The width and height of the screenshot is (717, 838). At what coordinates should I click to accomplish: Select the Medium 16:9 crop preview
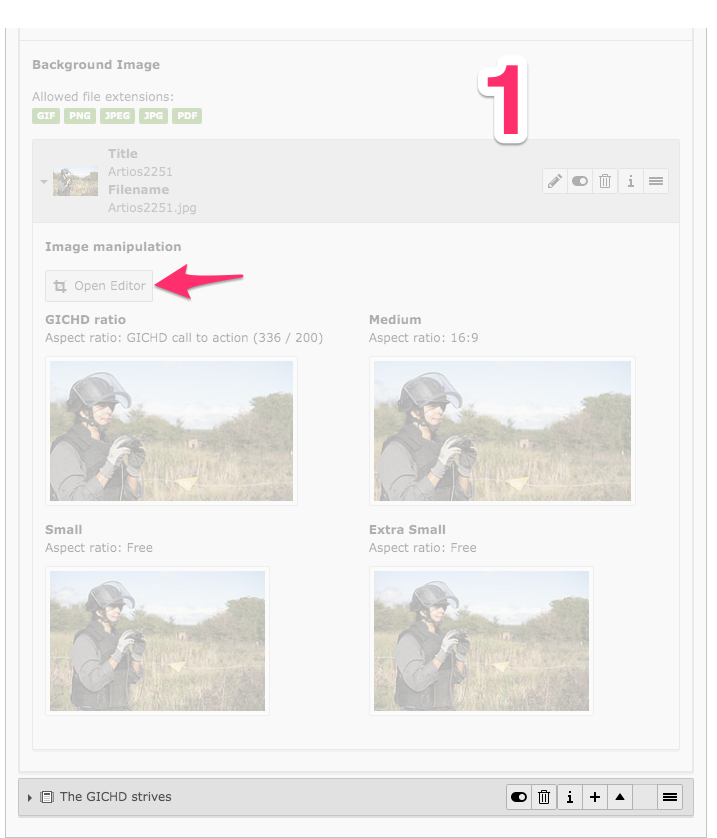(501, 430)
